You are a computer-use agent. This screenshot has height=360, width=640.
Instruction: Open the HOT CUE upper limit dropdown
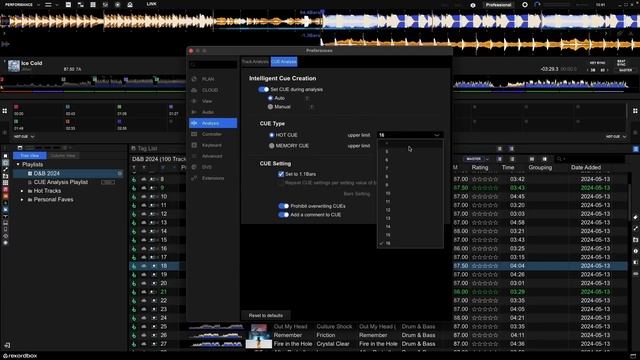[x=410, y=135]
